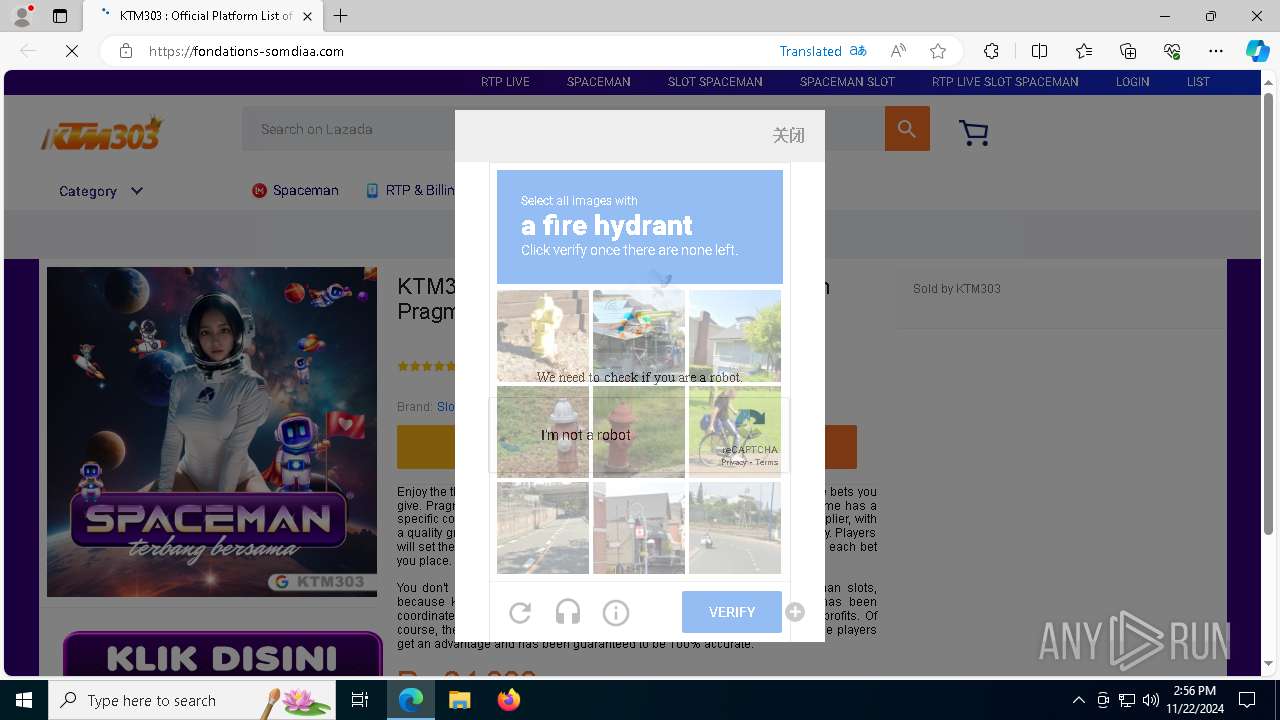The width and height of the screenshot is (1280, 720).
Task: Click the RTP & Billing link
Action: pos(410,190)
